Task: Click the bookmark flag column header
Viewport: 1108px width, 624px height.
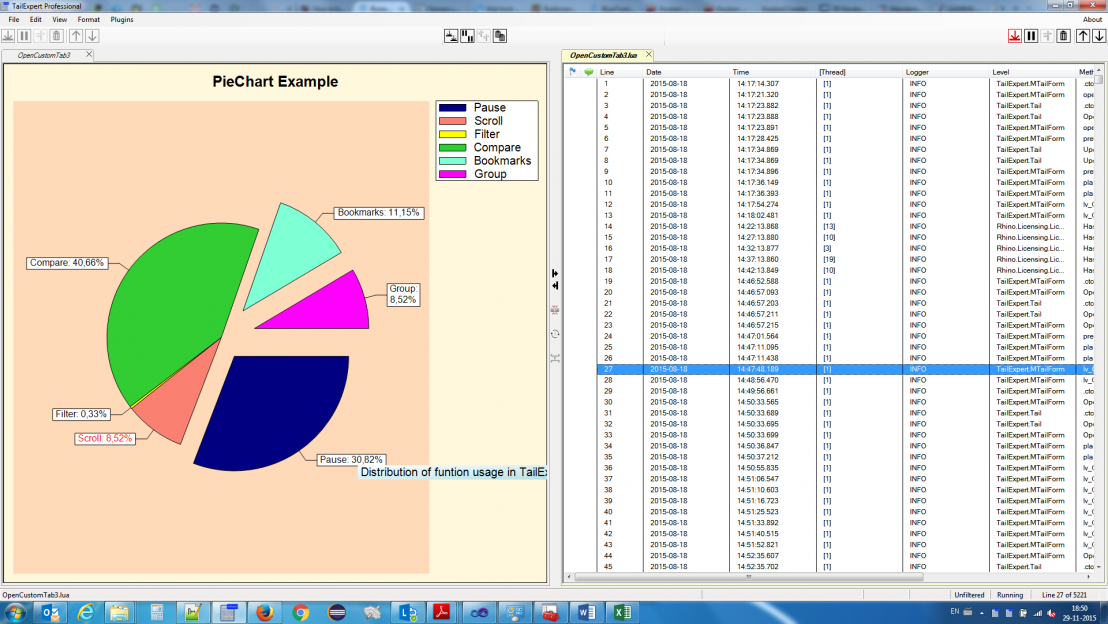Action: pos(572,72)
